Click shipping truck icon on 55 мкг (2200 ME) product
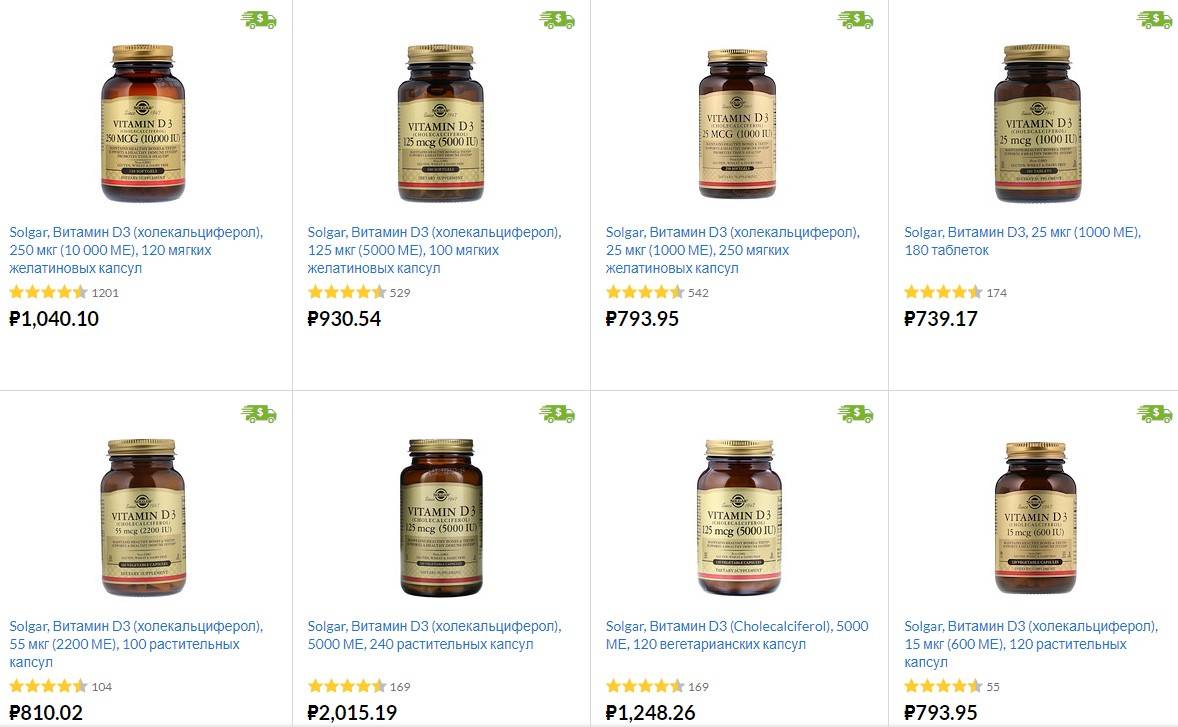 (258, 414)
